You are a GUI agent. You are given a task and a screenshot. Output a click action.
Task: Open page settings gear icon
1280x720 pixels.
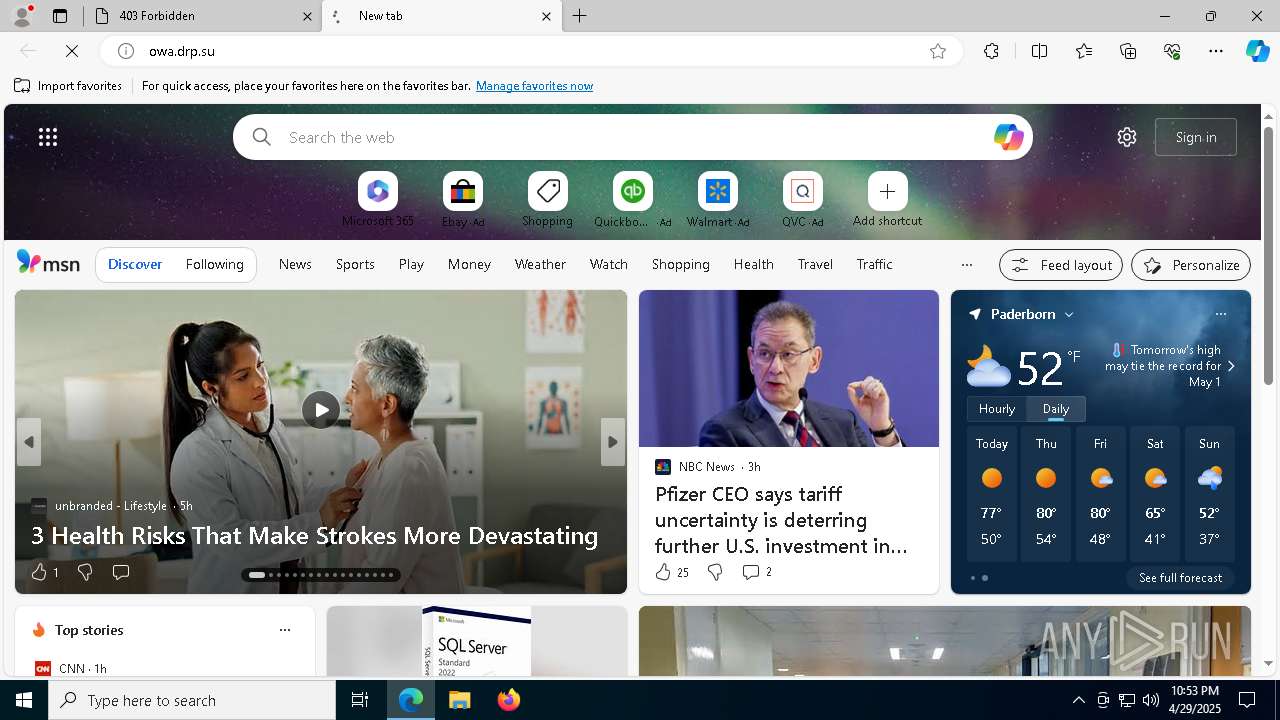(1127, 137)
